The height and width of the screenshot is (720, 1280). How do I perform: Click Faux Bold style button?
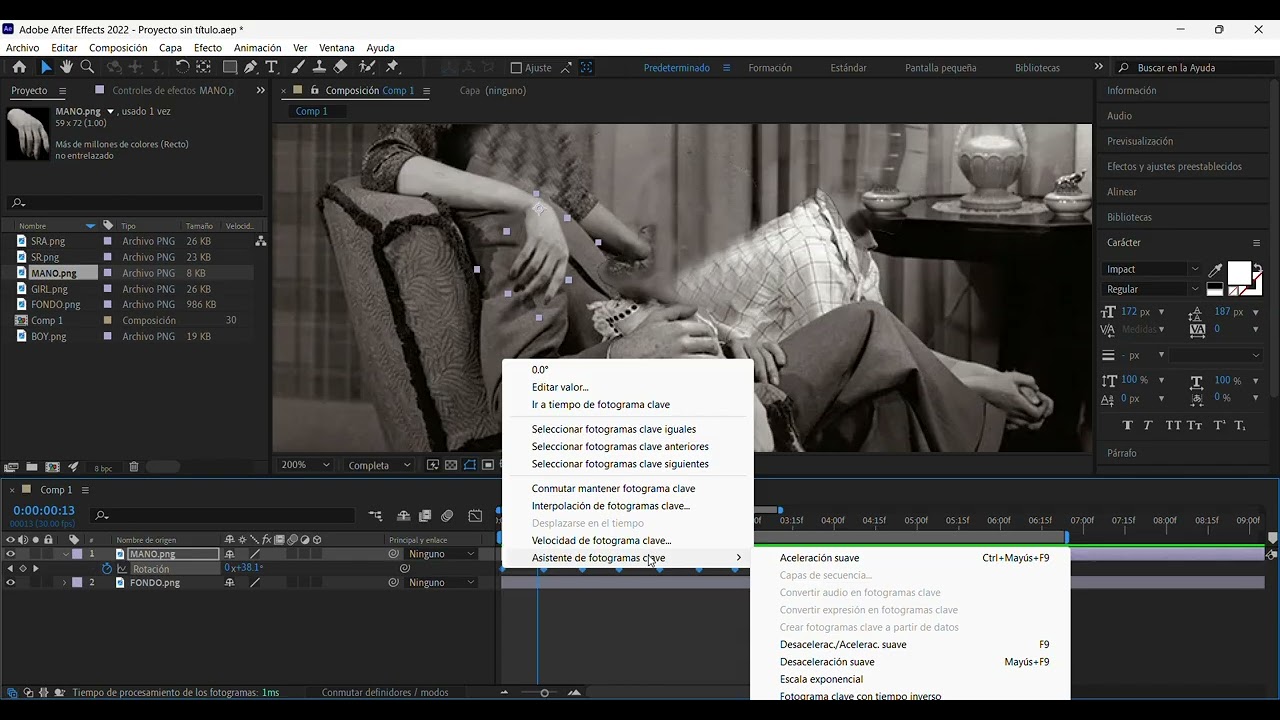[x=1128, y=425]
